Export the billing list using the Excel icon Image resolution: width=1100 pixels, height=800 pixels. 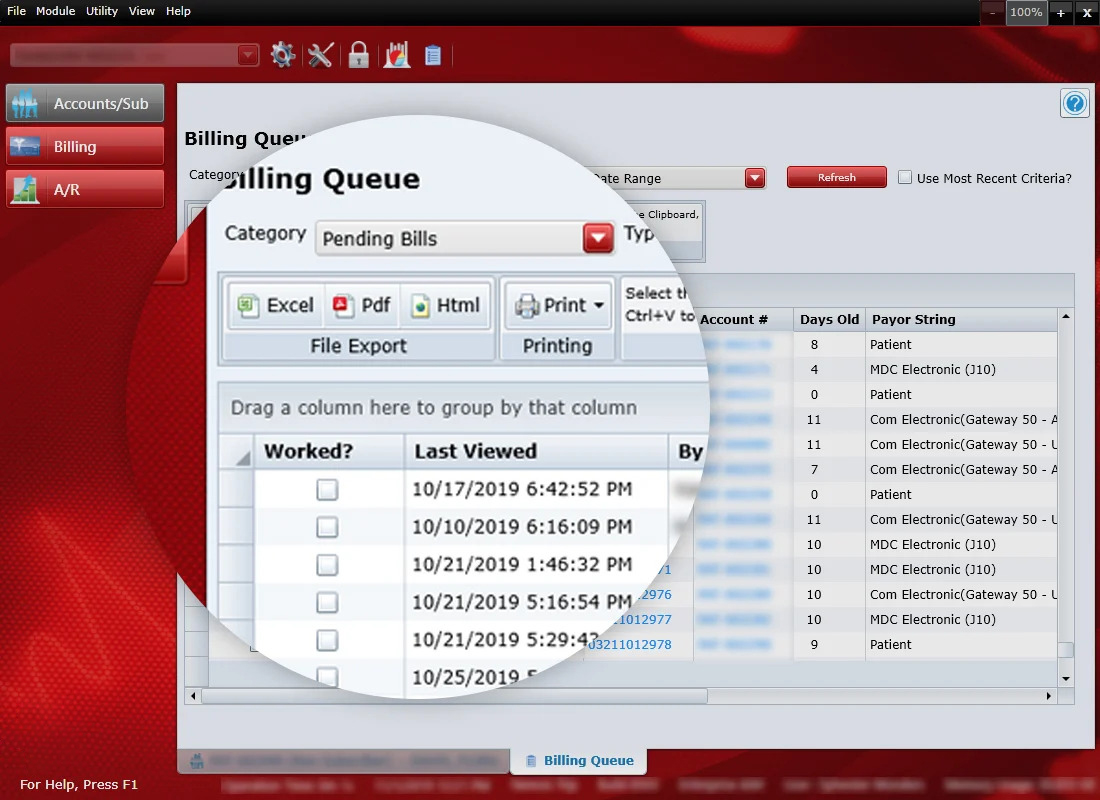[273, 305]
